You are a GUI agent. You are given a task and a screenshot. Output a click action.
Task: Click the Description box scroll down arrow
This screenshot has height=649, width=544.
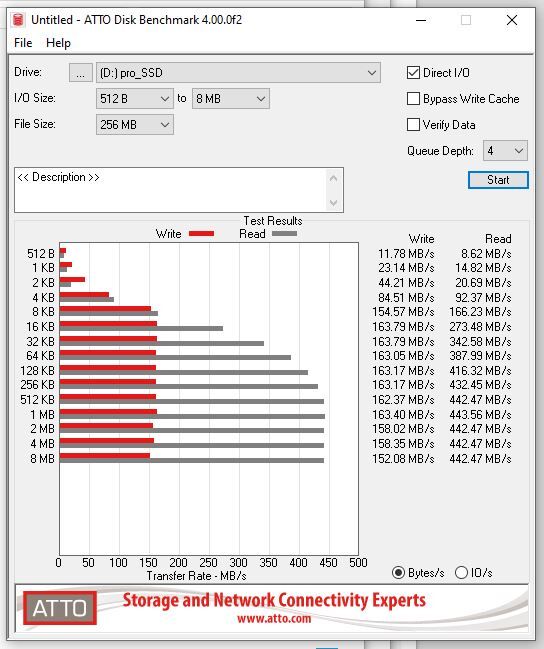pos(334,202)
